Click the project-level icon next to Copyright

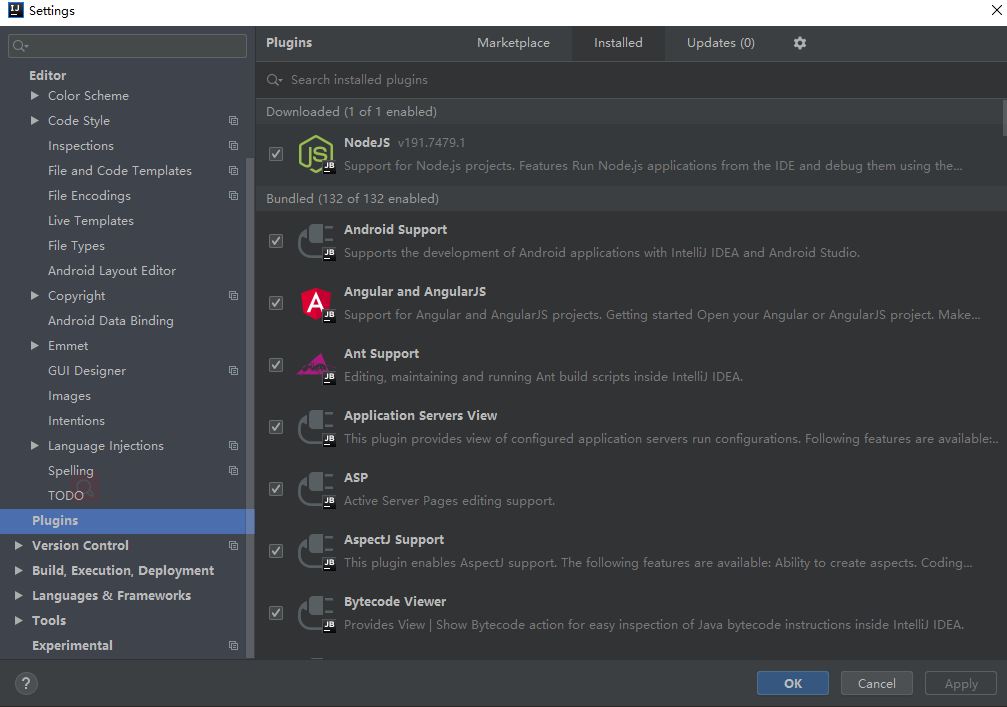point(234,296)
